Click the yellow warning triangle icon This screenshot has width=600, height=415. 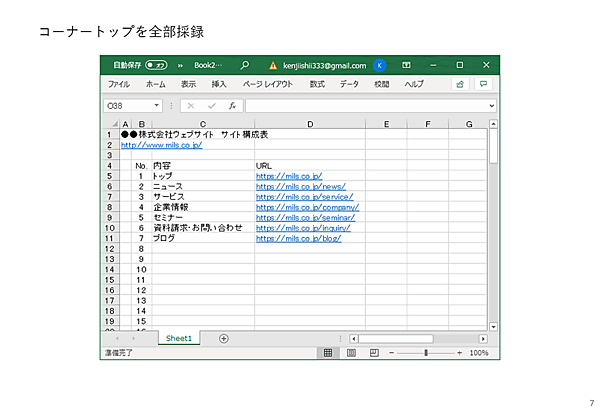tap(273, 66)
